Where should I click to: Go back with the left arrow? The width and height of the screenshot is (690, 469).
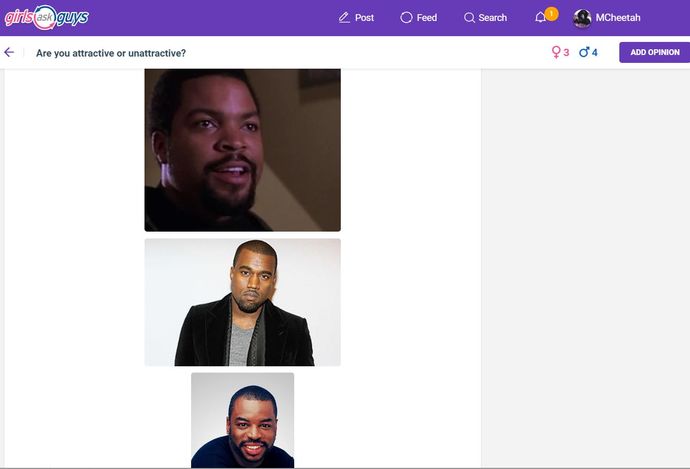tap(9, 52)
